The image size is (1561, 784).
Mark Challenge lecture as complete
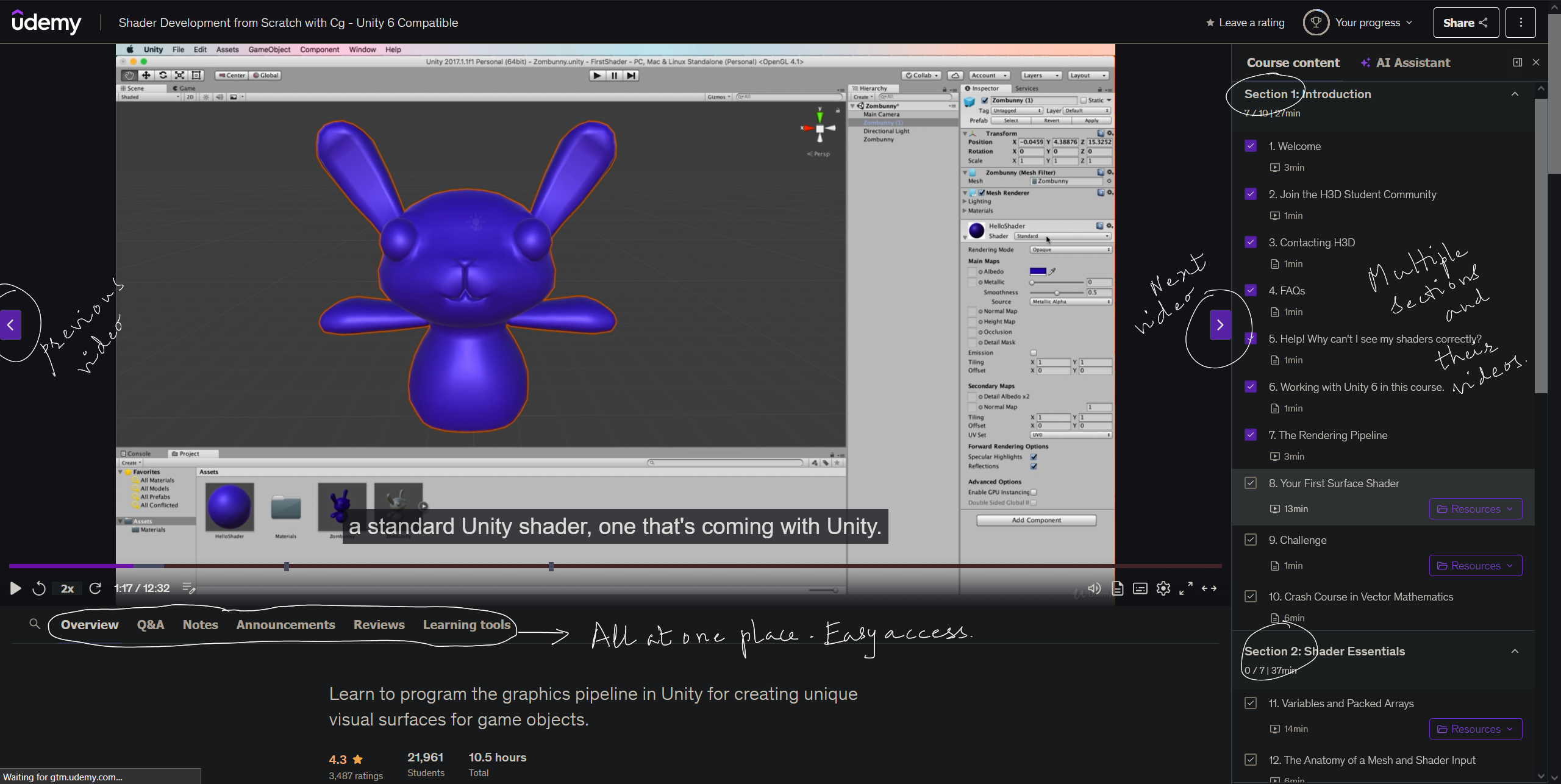1251,540
